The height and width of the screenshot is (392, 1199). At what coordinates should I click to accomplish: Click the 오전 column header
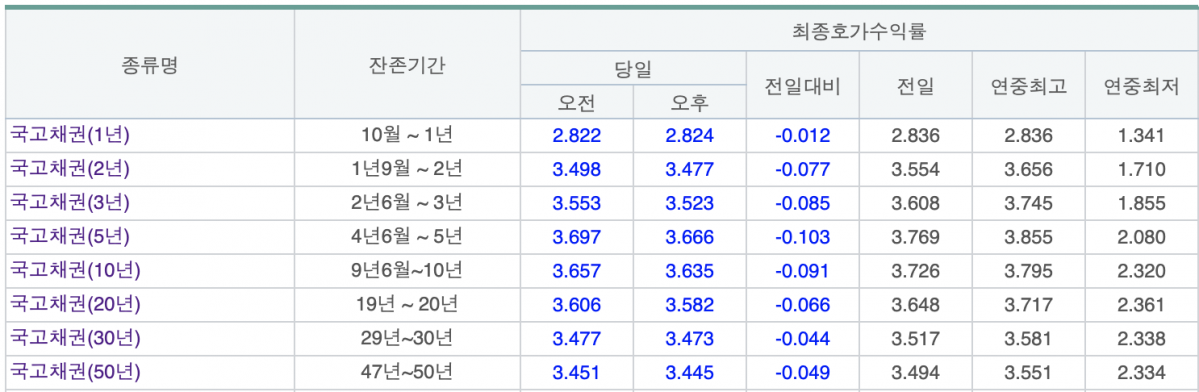[x=577, y=102]
